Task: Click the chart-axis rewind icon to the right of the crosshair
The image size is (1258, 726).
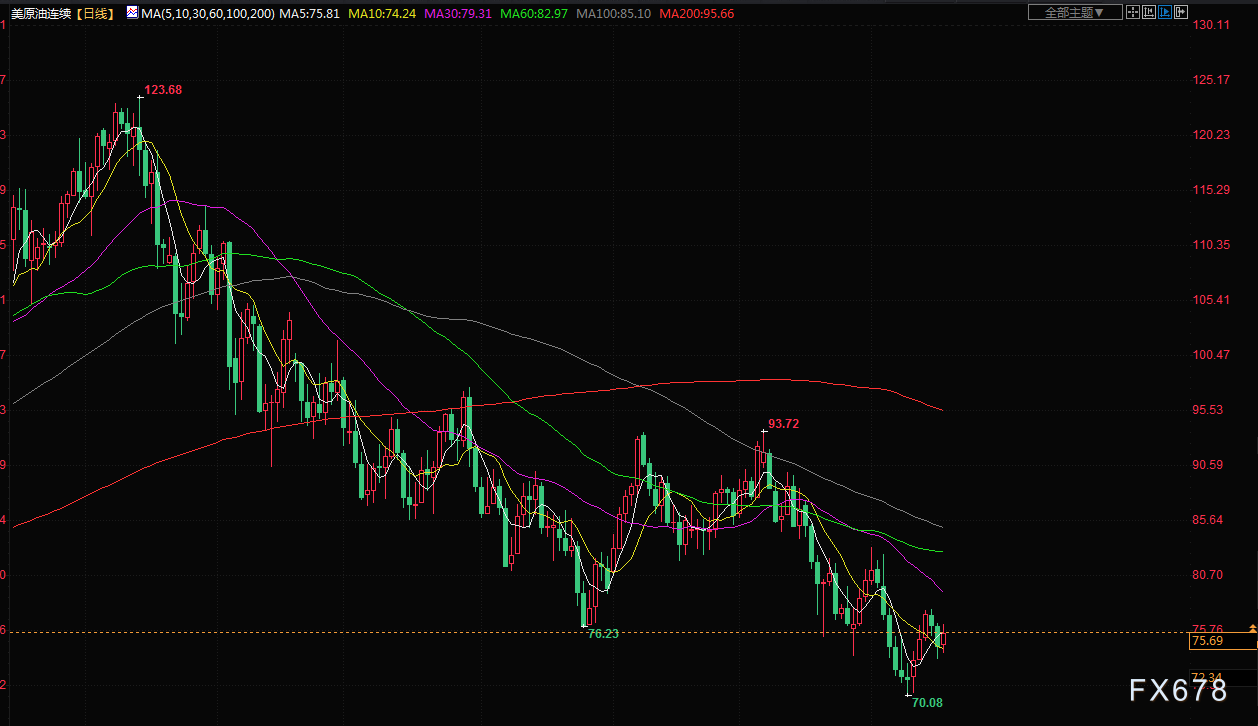Action: 1149,12
